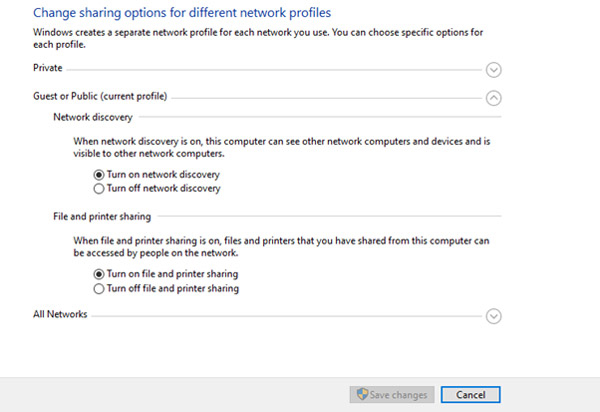Click the Network discovery section heading
Screen dimensions: 600x412
tap(92, 118)
